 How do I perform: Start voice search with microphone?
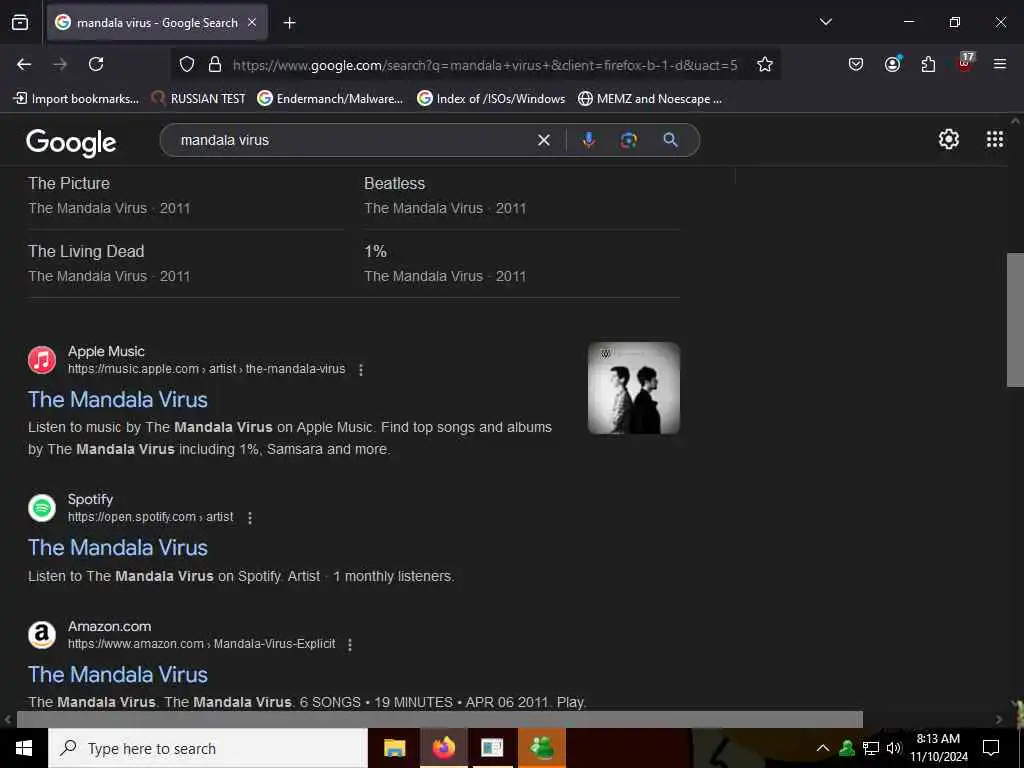588,140
